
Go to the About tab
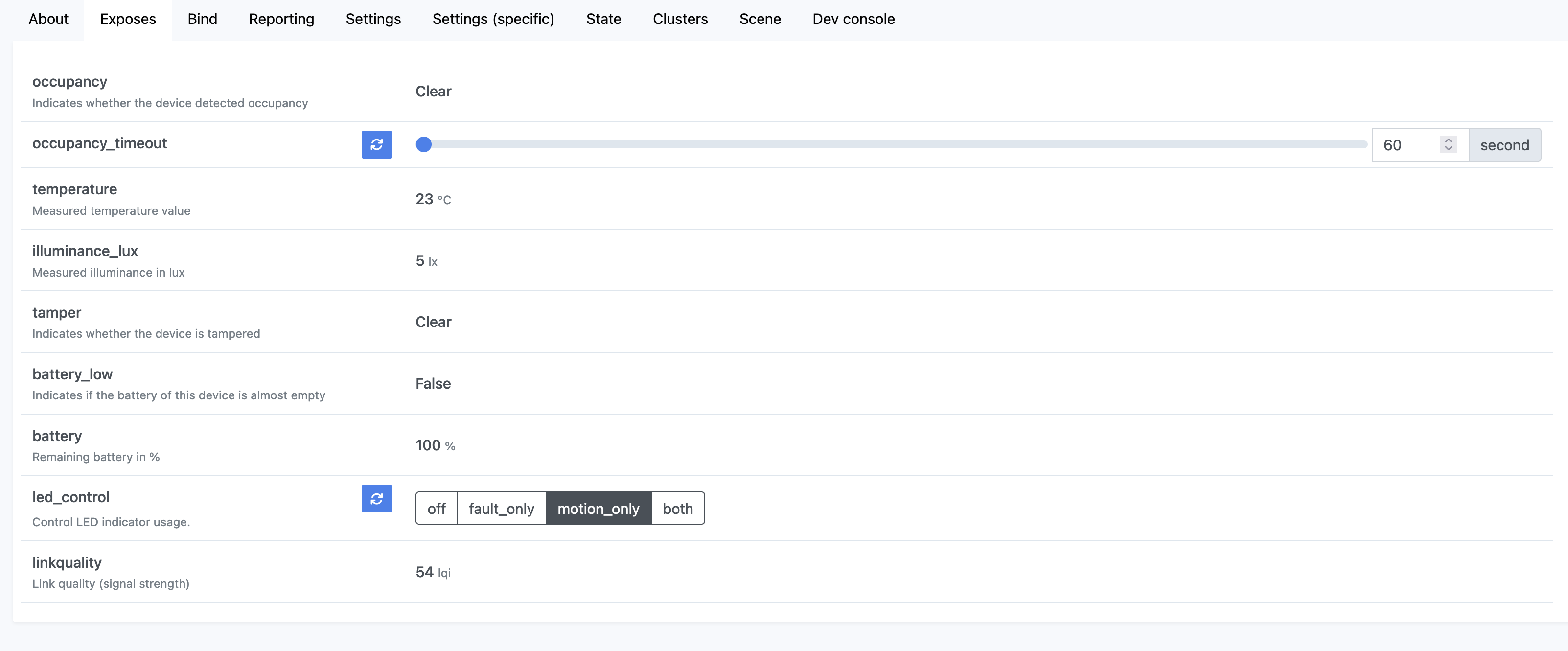pos(48,19)
